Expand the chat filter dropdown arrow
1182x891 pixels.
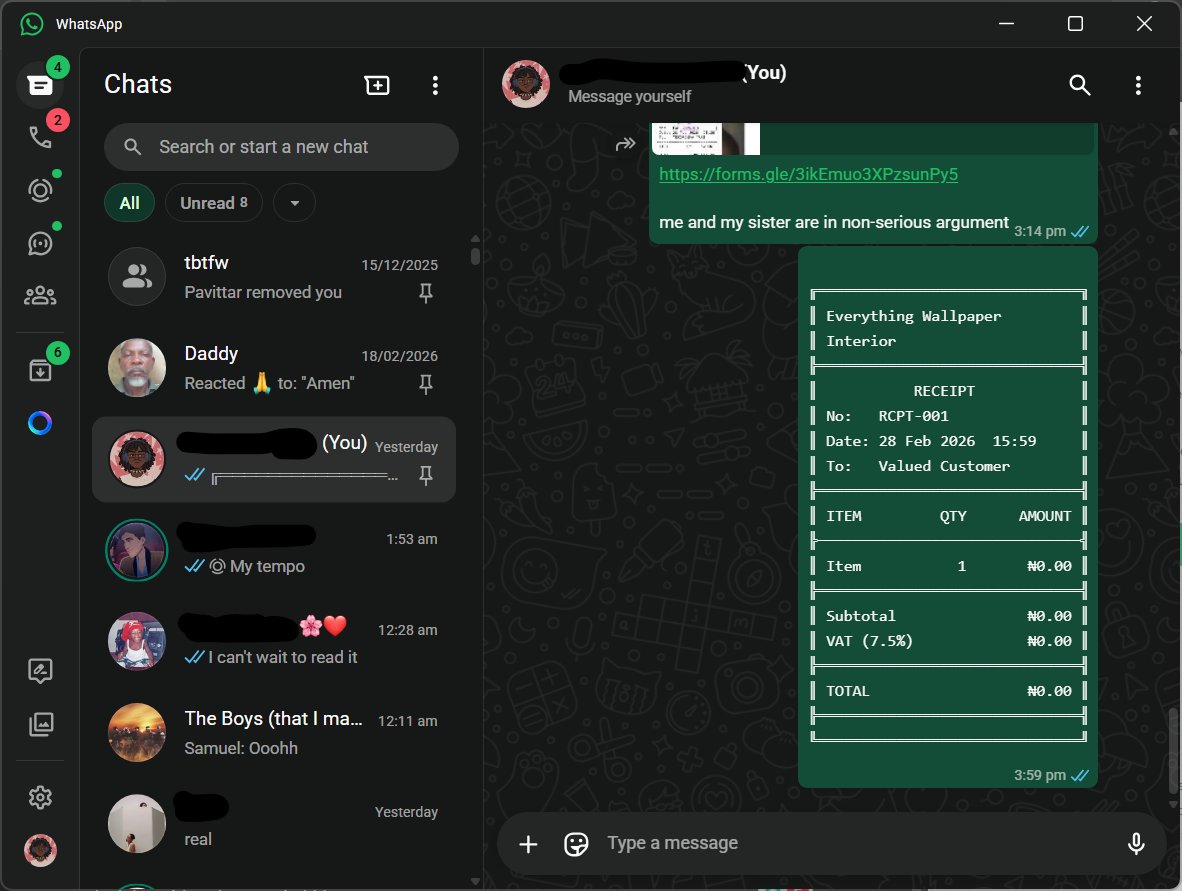tap(295, 203)
